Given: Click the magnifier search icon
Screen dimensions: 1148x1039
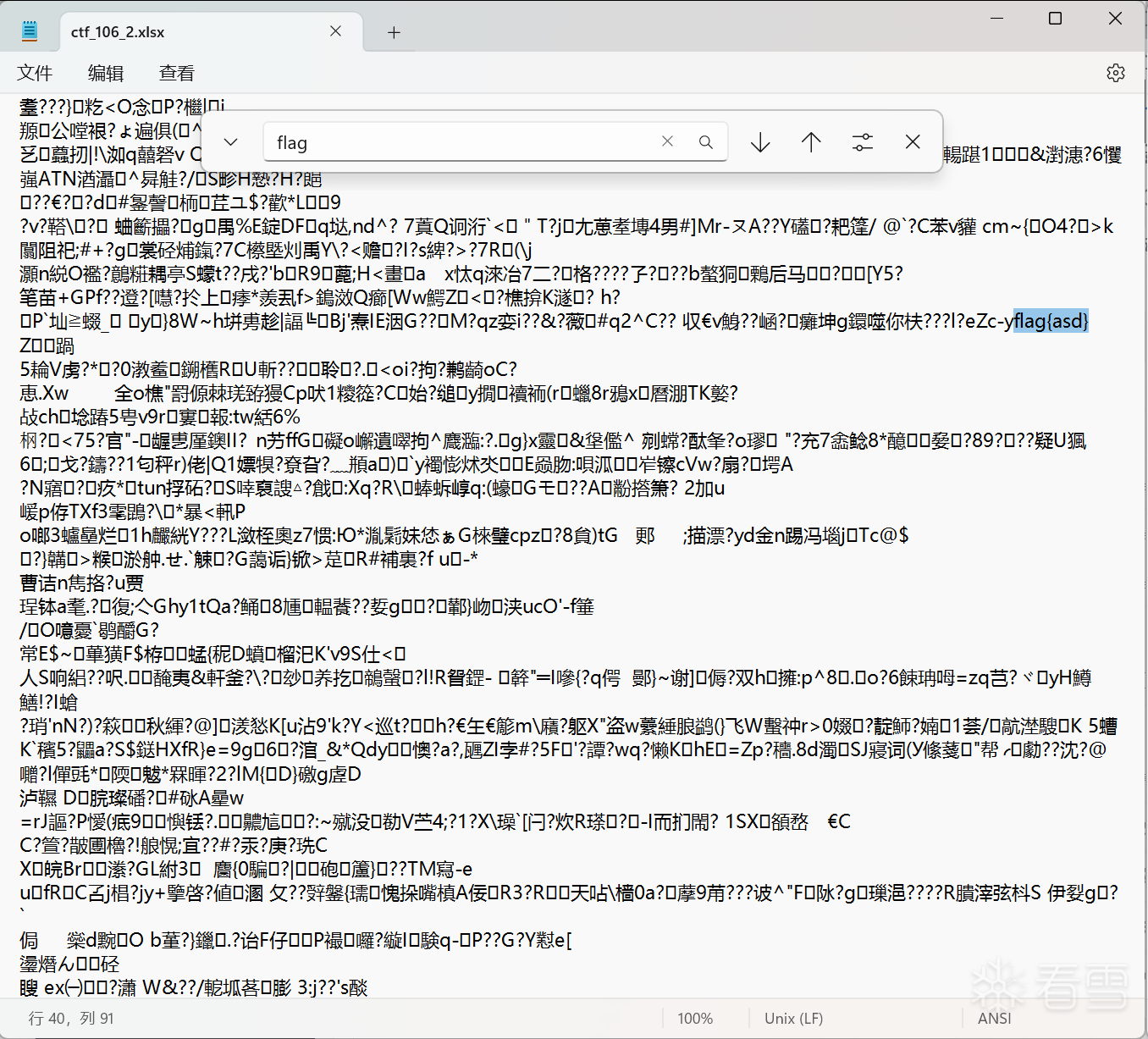Looking at the screenshot, I should pyautogui.click(x=705, y=142).
